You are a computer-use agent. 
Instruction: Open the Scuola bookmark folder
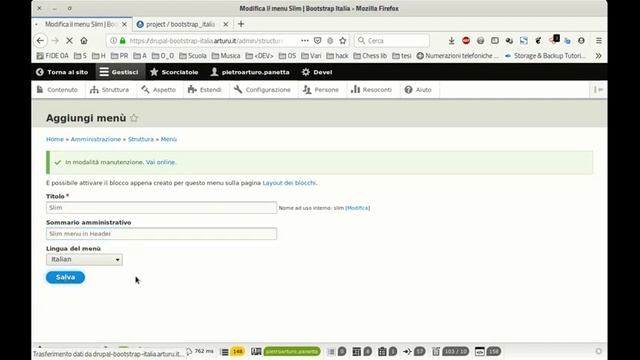pos(193,56)
